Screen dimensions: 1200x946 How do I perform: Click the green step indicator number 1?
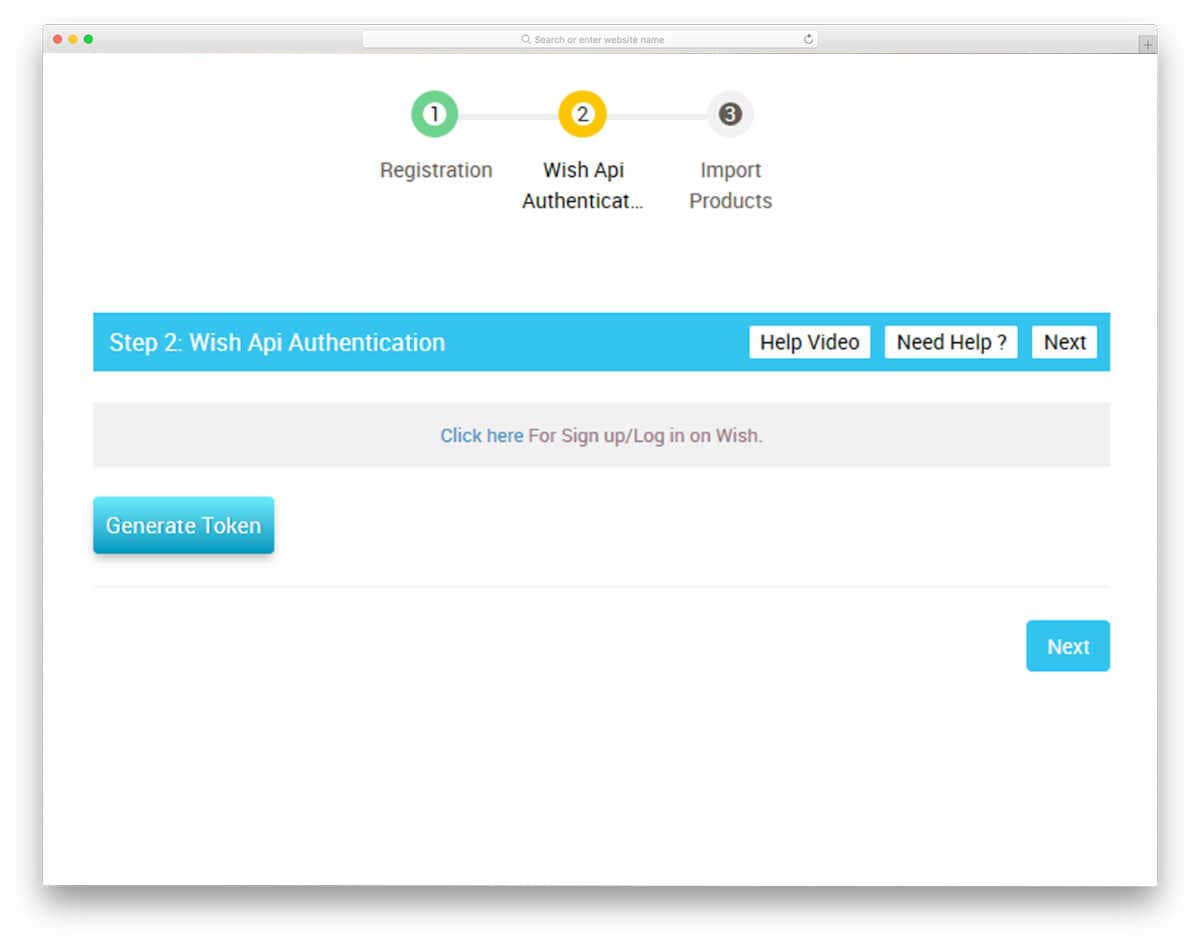[x=434, y=113]
